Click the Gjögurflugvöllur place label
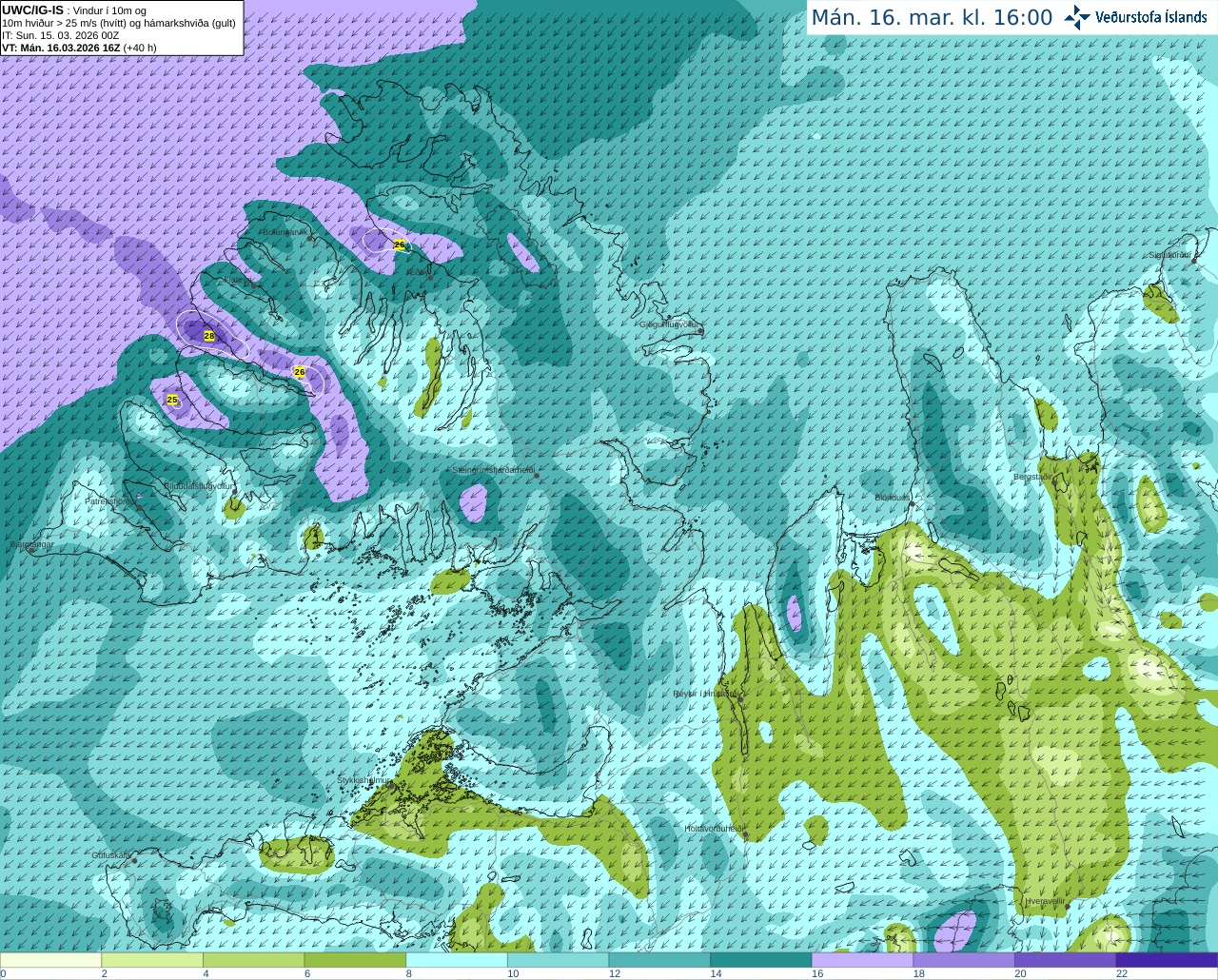 click(x=670, y=324)
